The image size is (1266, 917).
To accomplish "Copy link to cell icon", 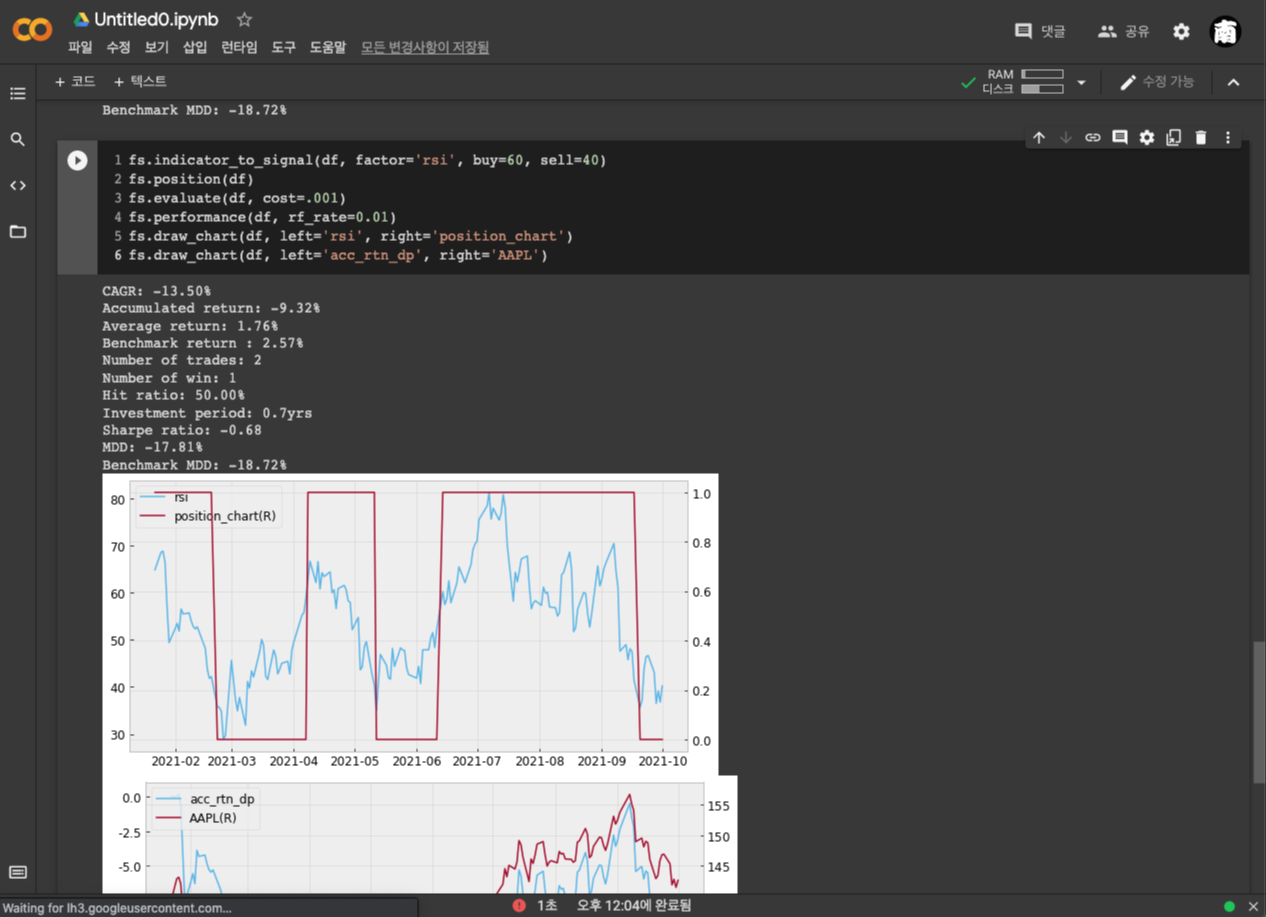I will coord(1093,137).
